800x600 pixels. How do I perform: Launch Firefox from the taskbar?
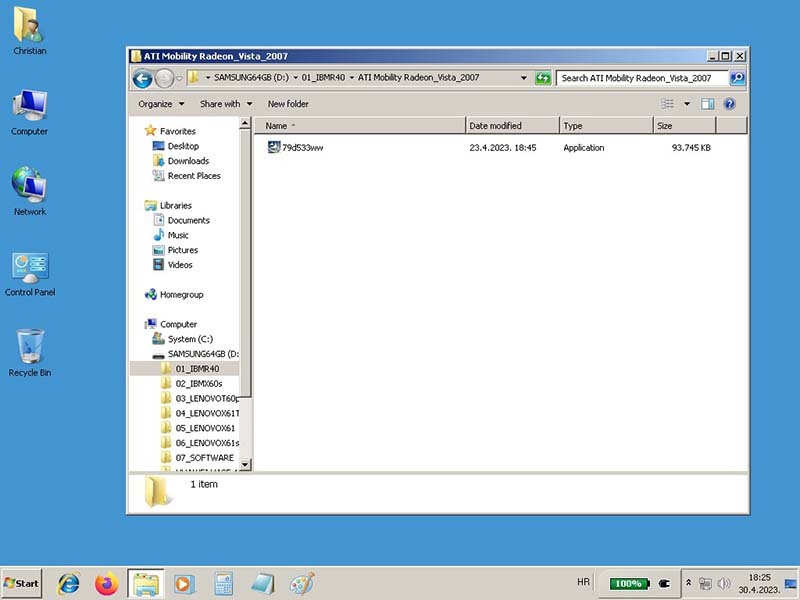[107, 583]
